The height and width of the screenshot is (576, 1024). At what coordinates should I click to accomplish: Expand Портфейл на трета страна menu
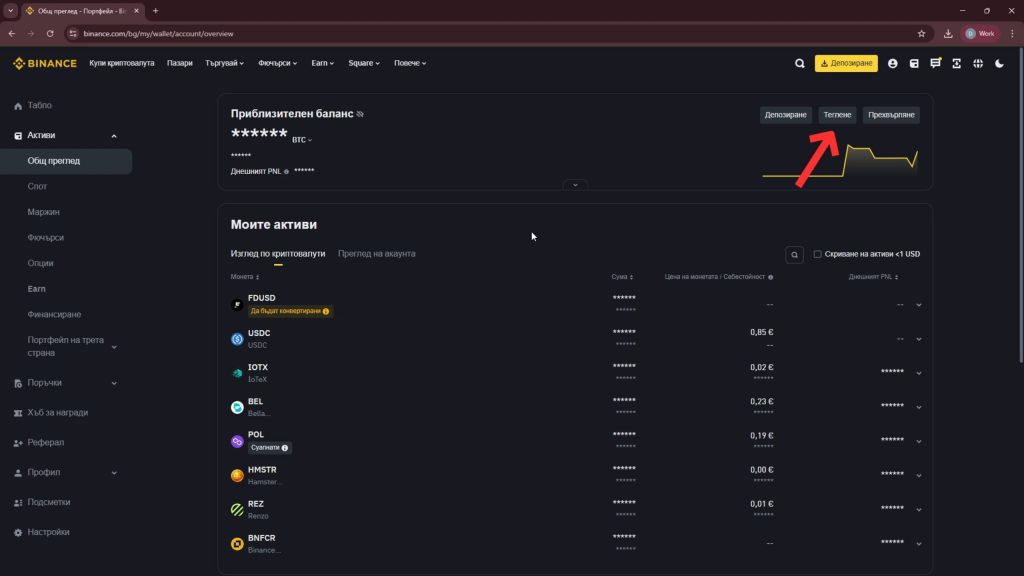[114, 347]
